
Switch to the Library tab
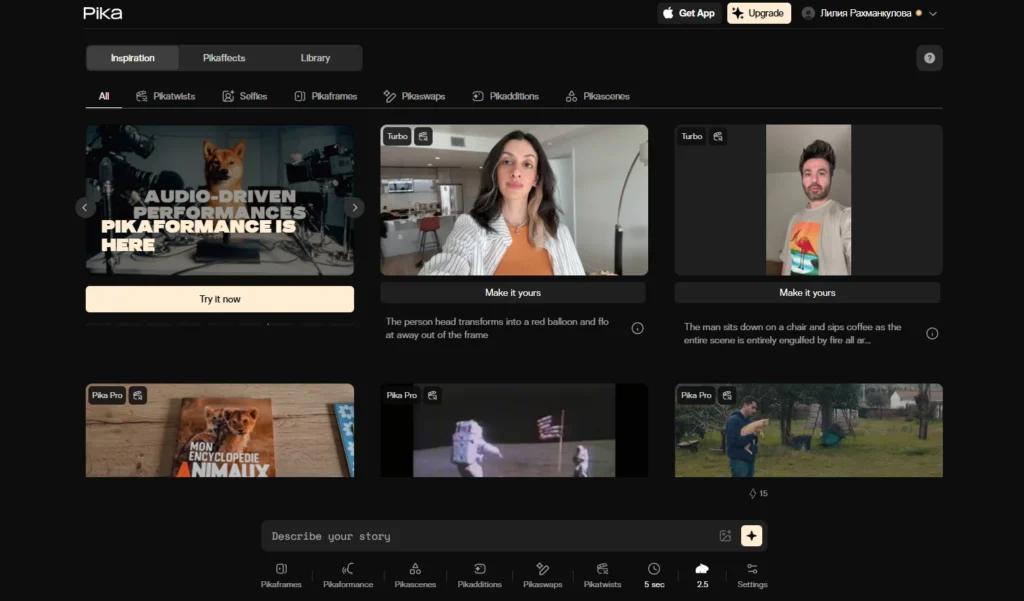tap(315, 58)
